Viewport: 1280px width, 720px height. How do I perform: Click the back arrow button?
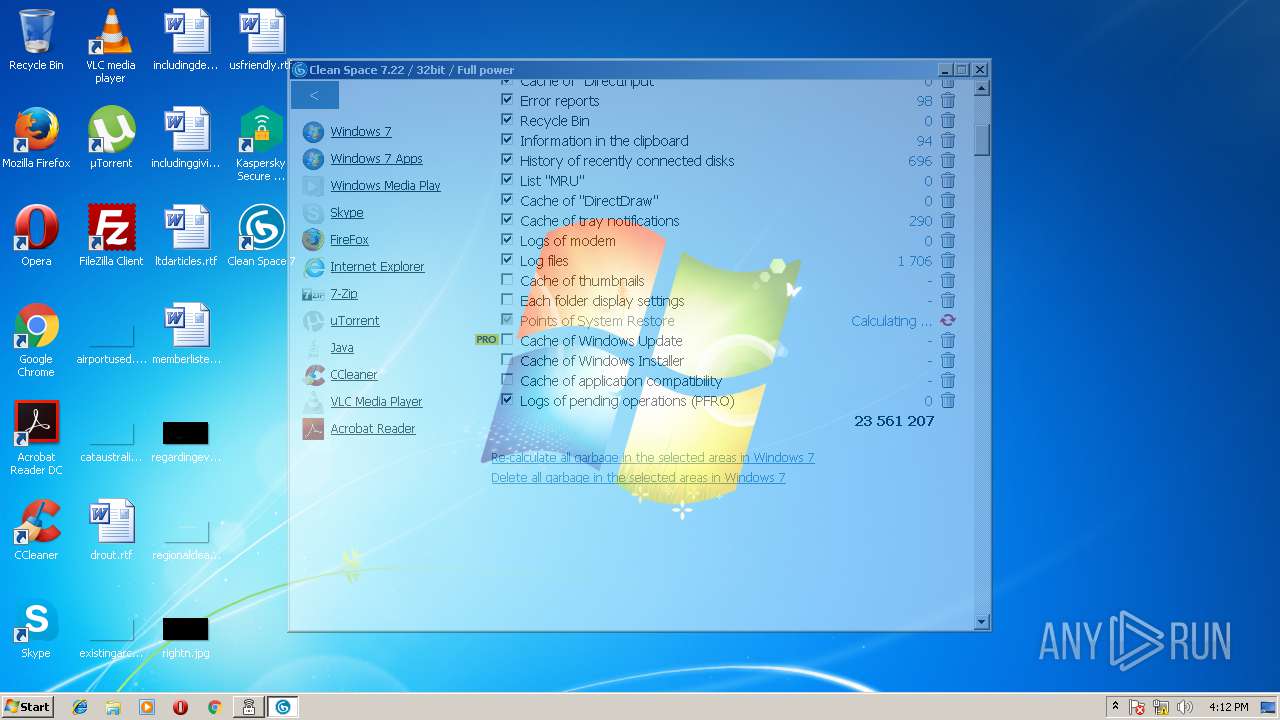pos(314,95)
